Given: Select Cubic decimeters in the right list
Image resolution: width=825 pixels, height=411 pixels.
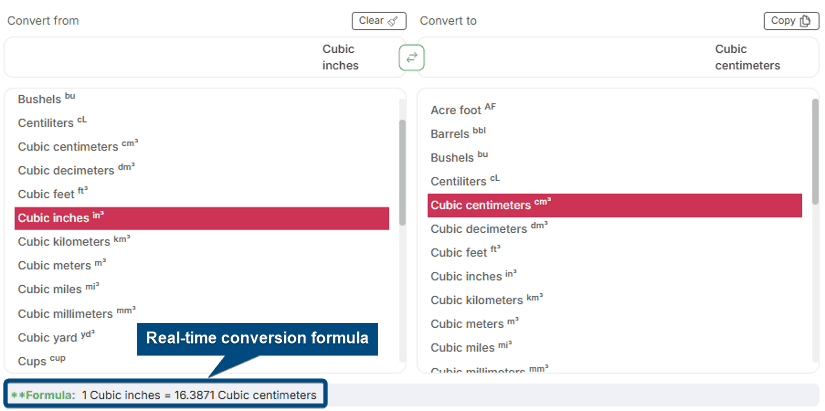Looking at the screenshot, I should click(x=482, y=228).
